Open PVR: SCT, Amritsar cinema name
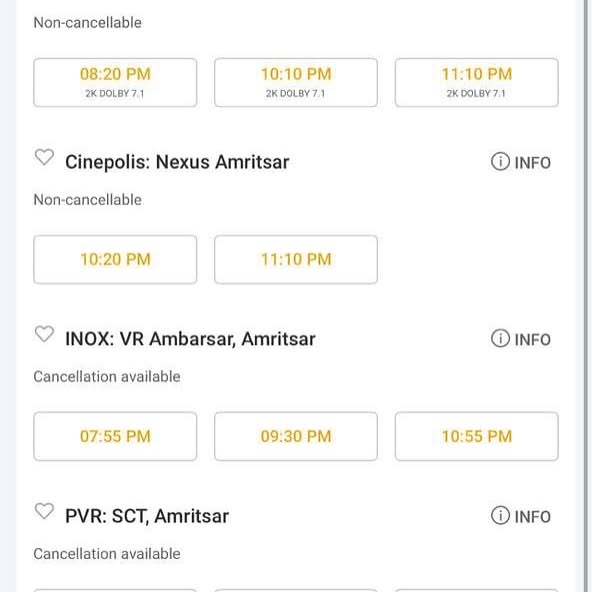The height and width of the screenshot is (592, 592). [147, 516]
